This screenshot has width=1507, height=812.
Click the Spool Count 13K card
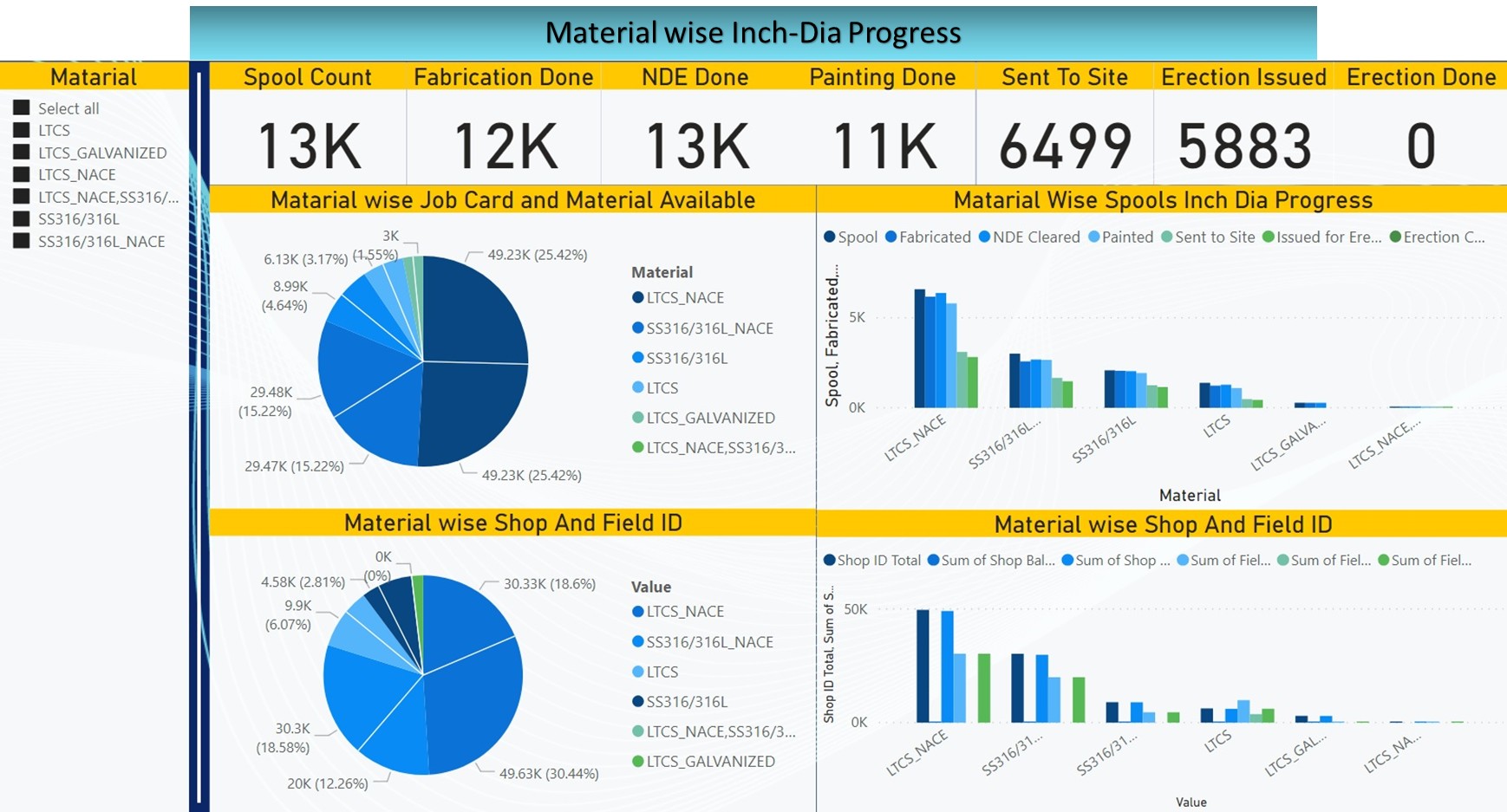pos(309,145)
